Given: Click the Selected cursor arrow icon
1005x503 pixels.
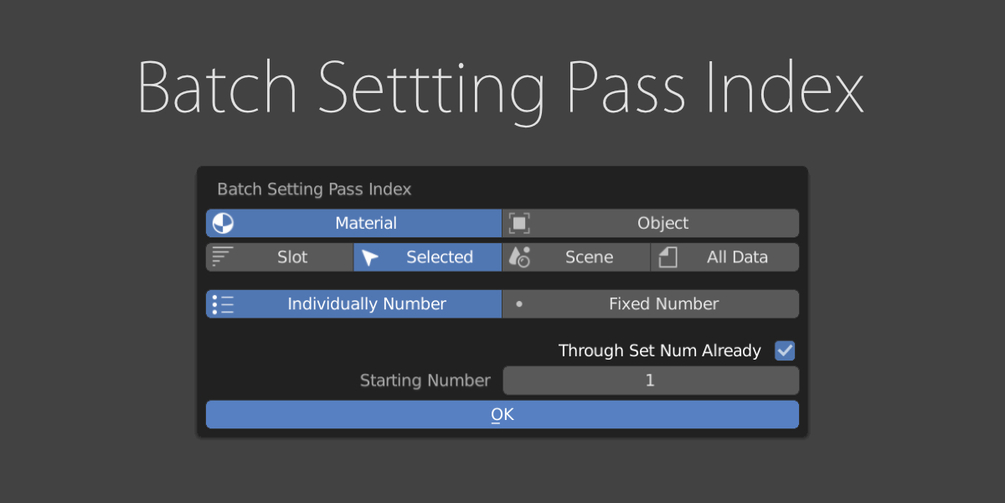Looking at the screenshot, I should 370,257.
